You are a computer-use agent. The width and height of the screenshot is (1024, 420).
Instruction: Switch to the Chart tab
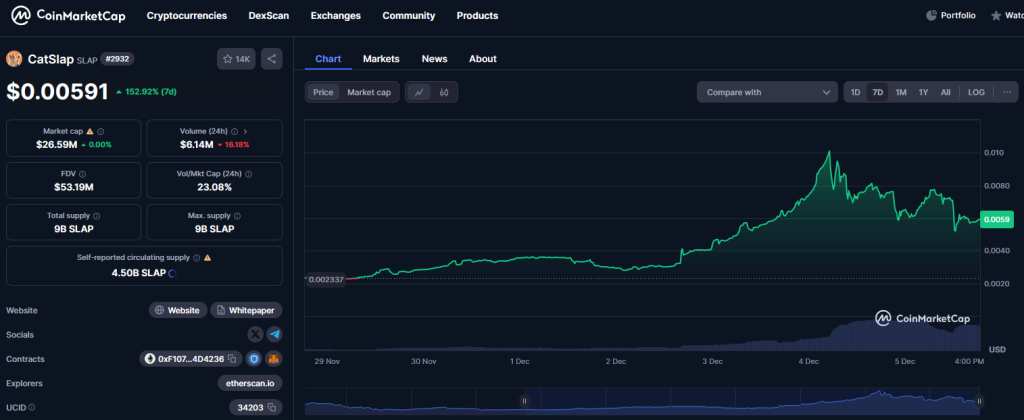pos(328,59)
